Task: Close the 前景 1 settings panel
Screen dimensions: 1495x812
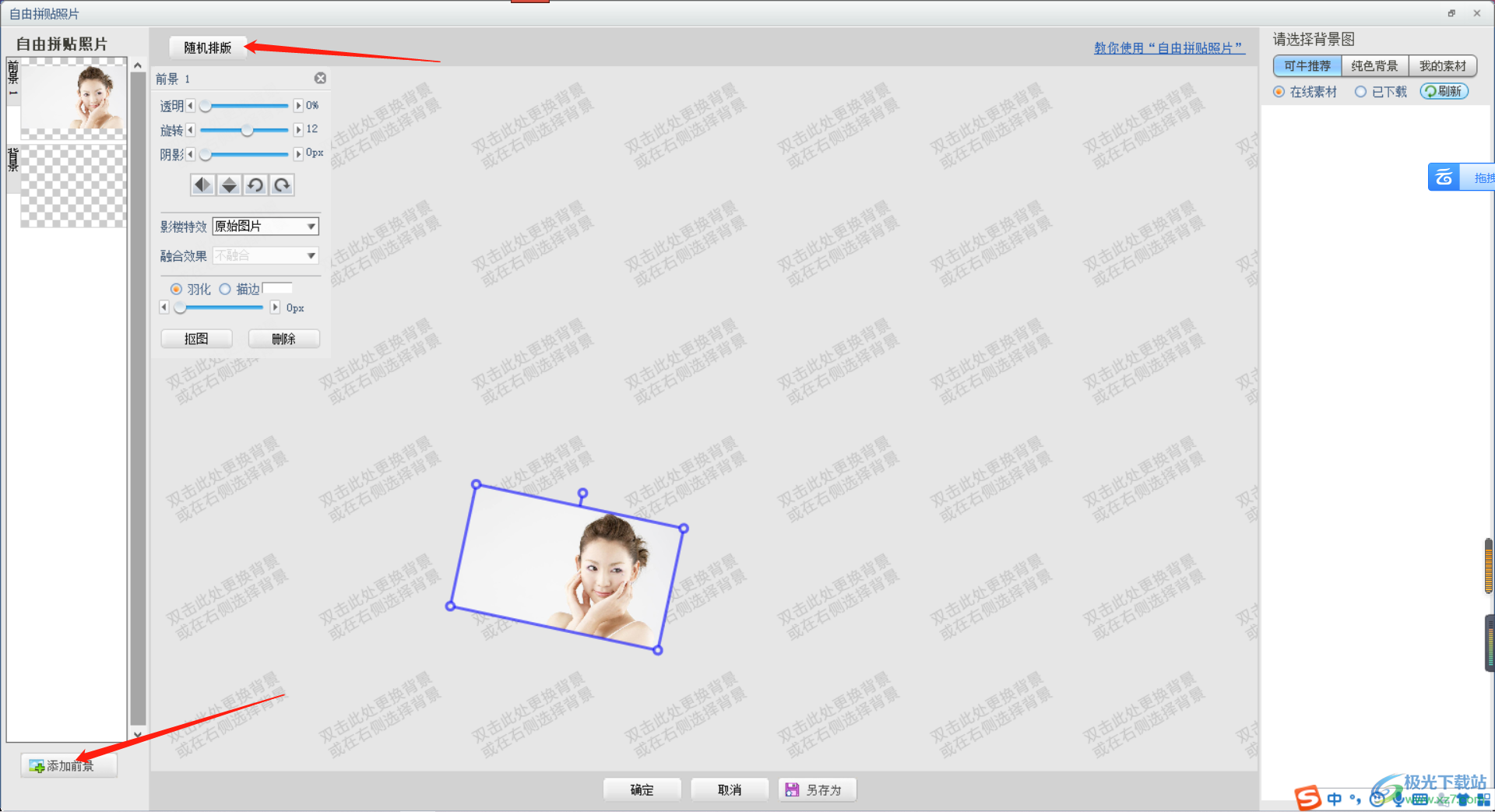Action: click(x=320, y=79)
